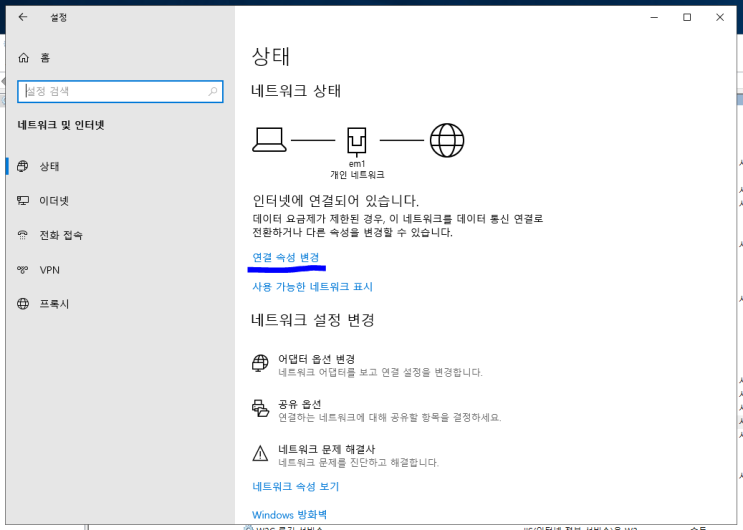This screenshot has height=530, width=743.
Task: Click the VPN icon in sidebar
Action: point(23,270)
